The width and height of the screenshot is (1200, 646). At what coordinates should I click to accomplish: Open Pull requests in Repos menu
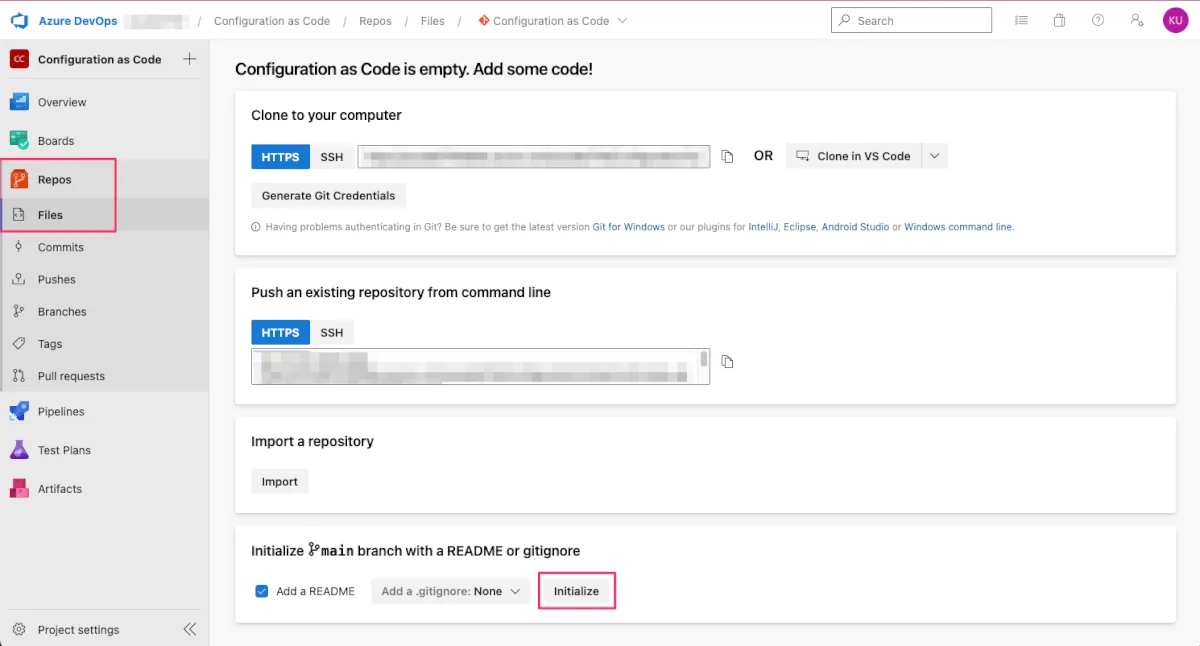pos(71,376)
